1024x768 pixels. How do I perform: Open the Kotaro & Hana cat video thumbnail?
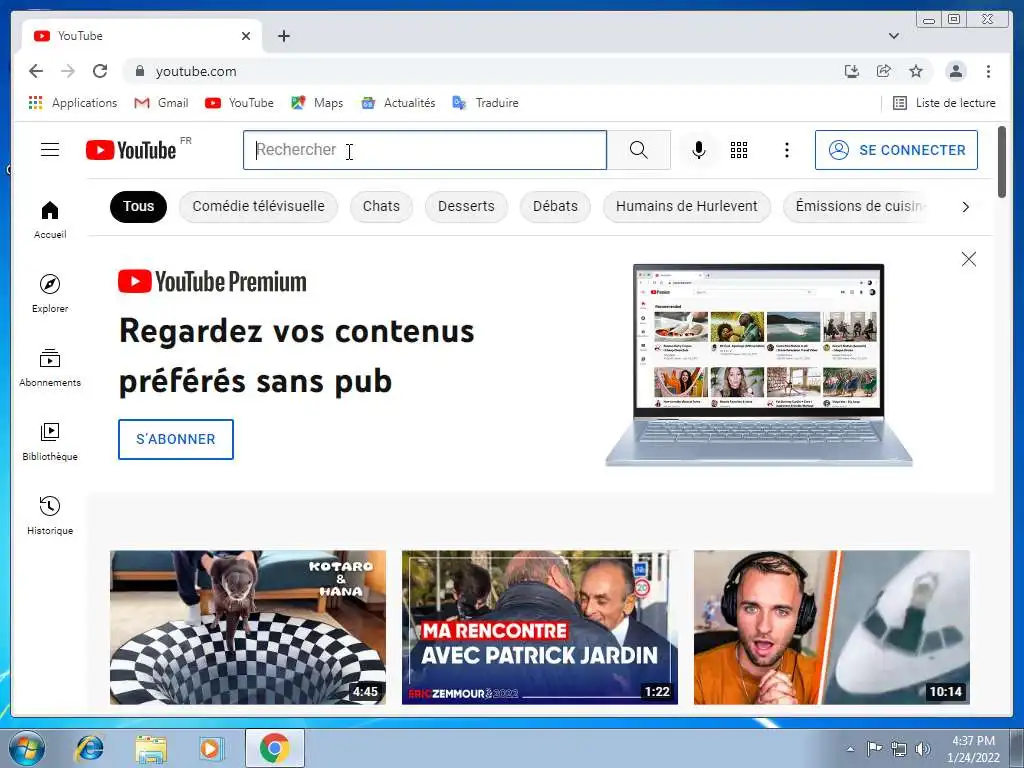coord(248,628)
